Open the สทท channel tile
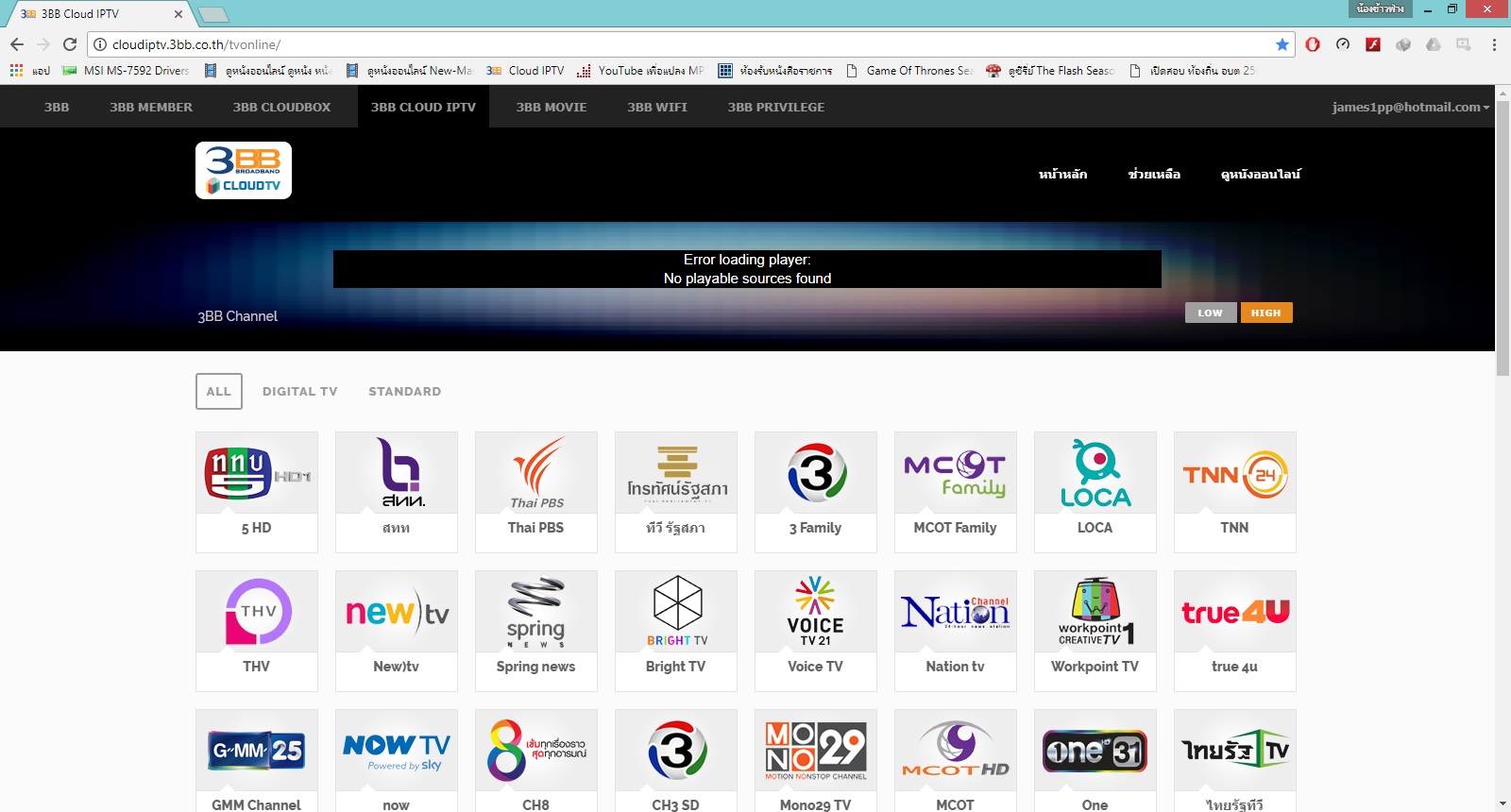Image resolution: width=1511 pixels, height=812 pixels. (397, 492)
